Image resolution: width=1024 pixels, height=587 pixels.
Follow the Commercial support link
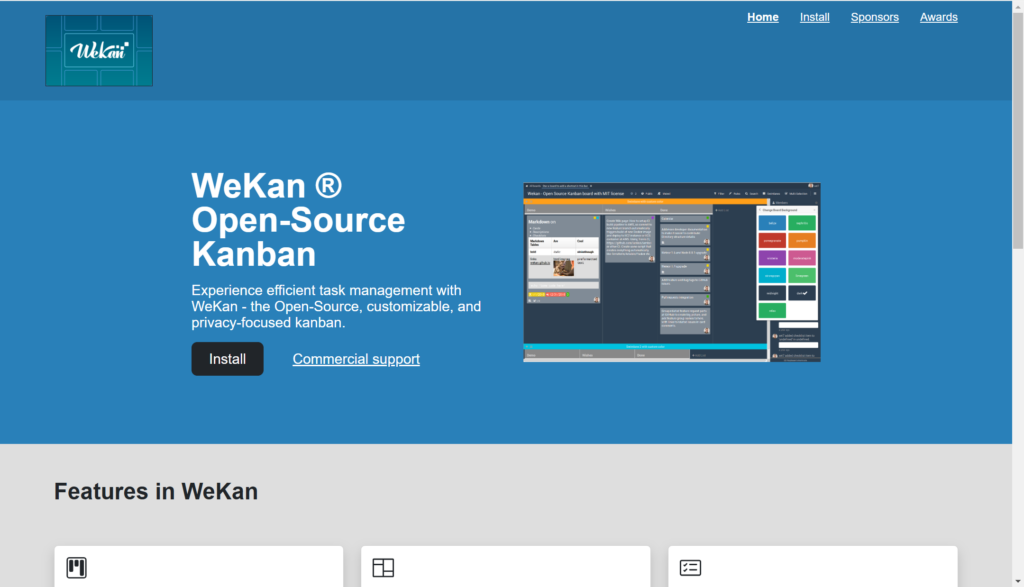point(356,359)
